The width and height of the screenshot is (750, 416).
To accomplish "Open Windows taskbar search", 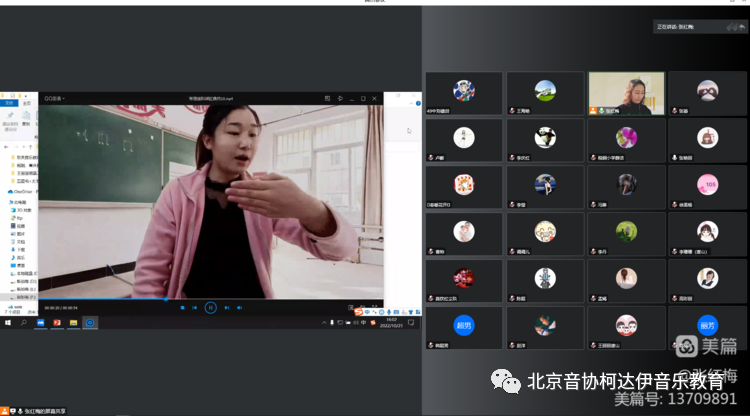I will [24, 323].
